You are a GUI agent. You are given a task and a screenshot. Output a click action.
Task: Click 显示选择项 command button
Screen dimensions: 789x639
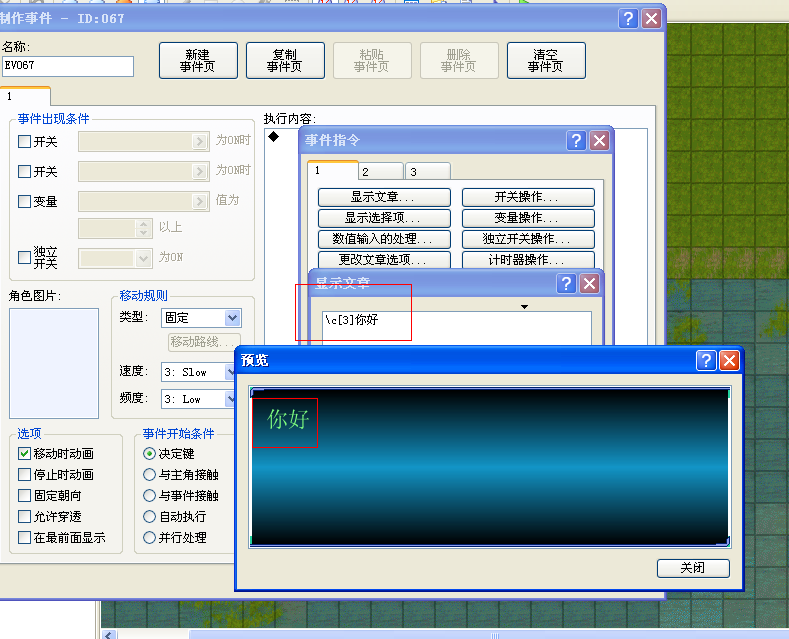[x=384, y=218]
